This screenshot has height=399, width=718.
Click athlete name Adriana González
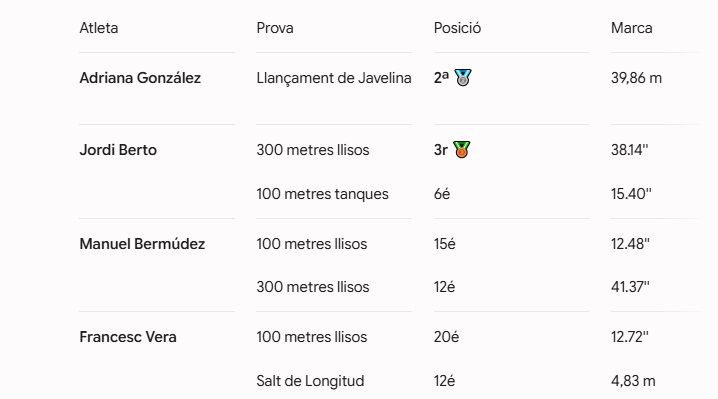(x=140, y=78)
